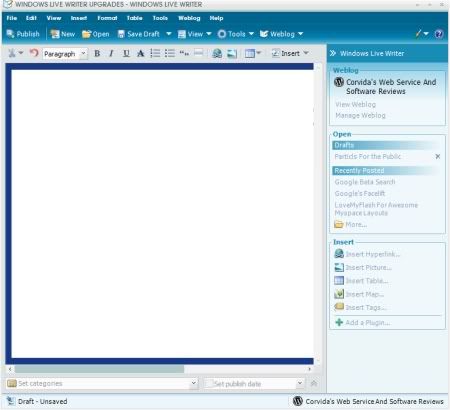Toggle bold formatting

coord(97,53)
